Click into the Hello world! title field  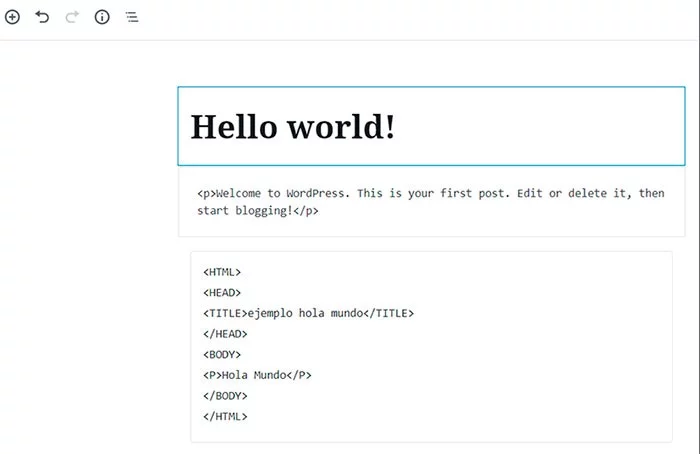tap(431, 126)
